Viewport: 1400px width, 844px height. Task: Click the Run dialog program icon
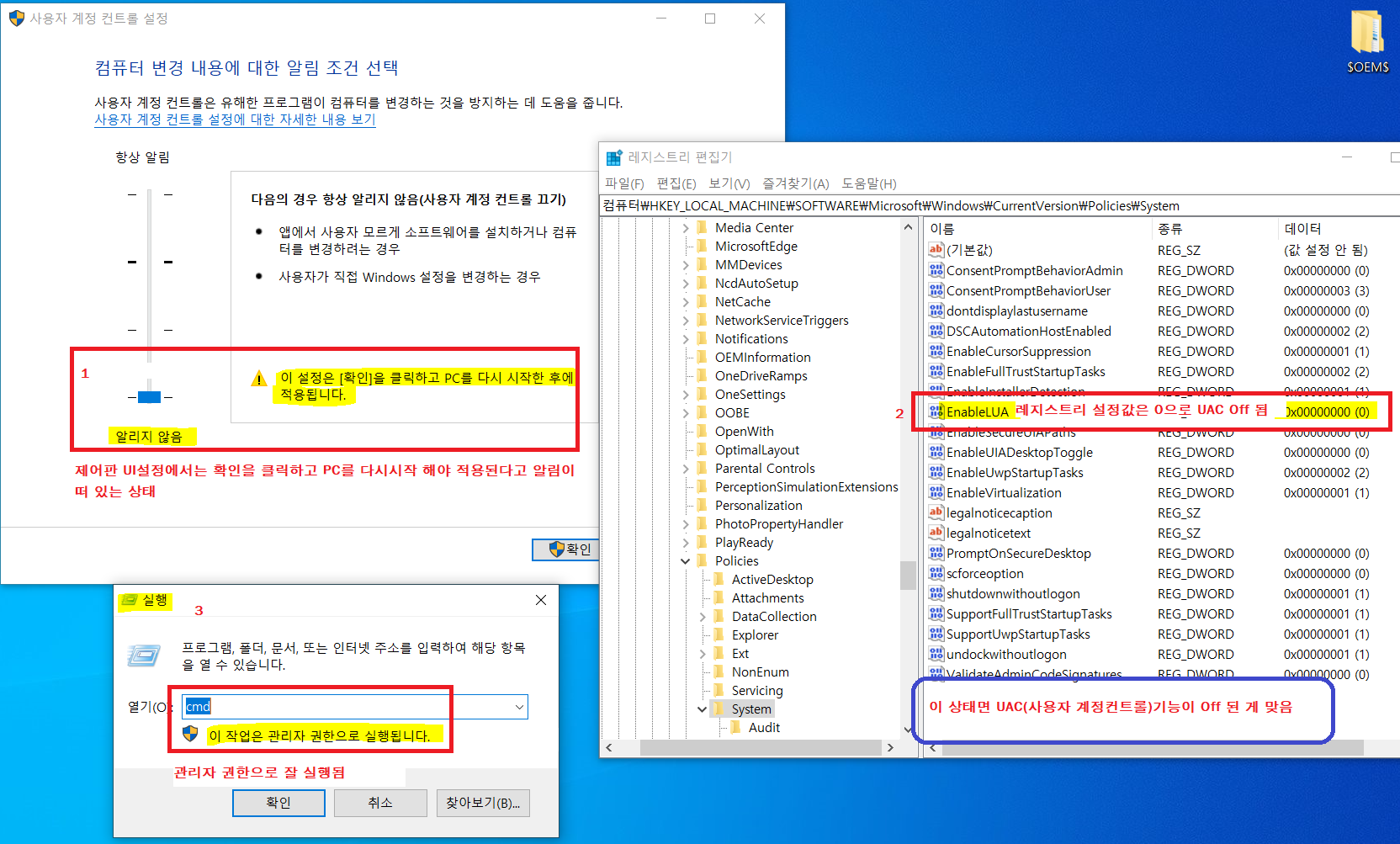[x=144, y=656]
